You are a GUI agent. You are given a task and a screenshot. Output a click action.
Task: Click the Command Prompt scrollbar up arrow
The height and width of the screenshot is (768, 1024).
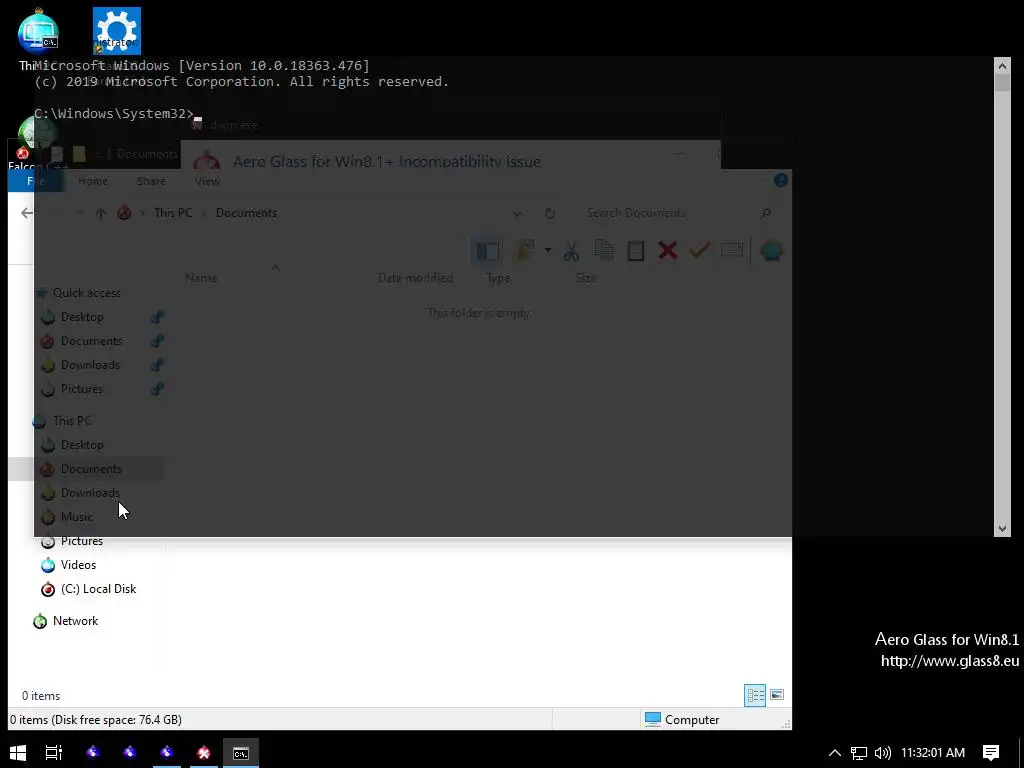[1002, 65]
